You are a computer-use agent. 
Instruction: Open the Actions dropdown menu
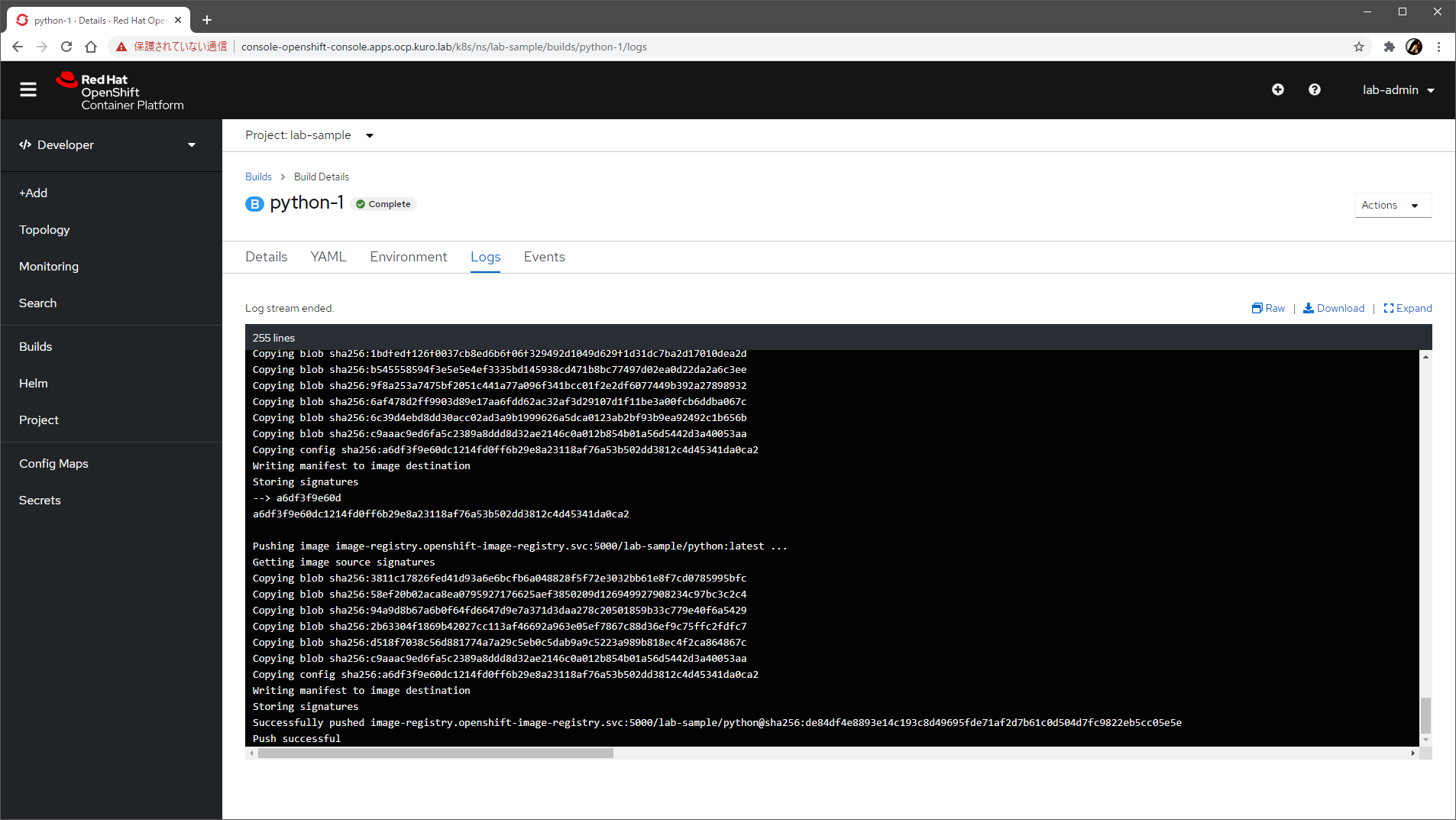point(1392,205)
